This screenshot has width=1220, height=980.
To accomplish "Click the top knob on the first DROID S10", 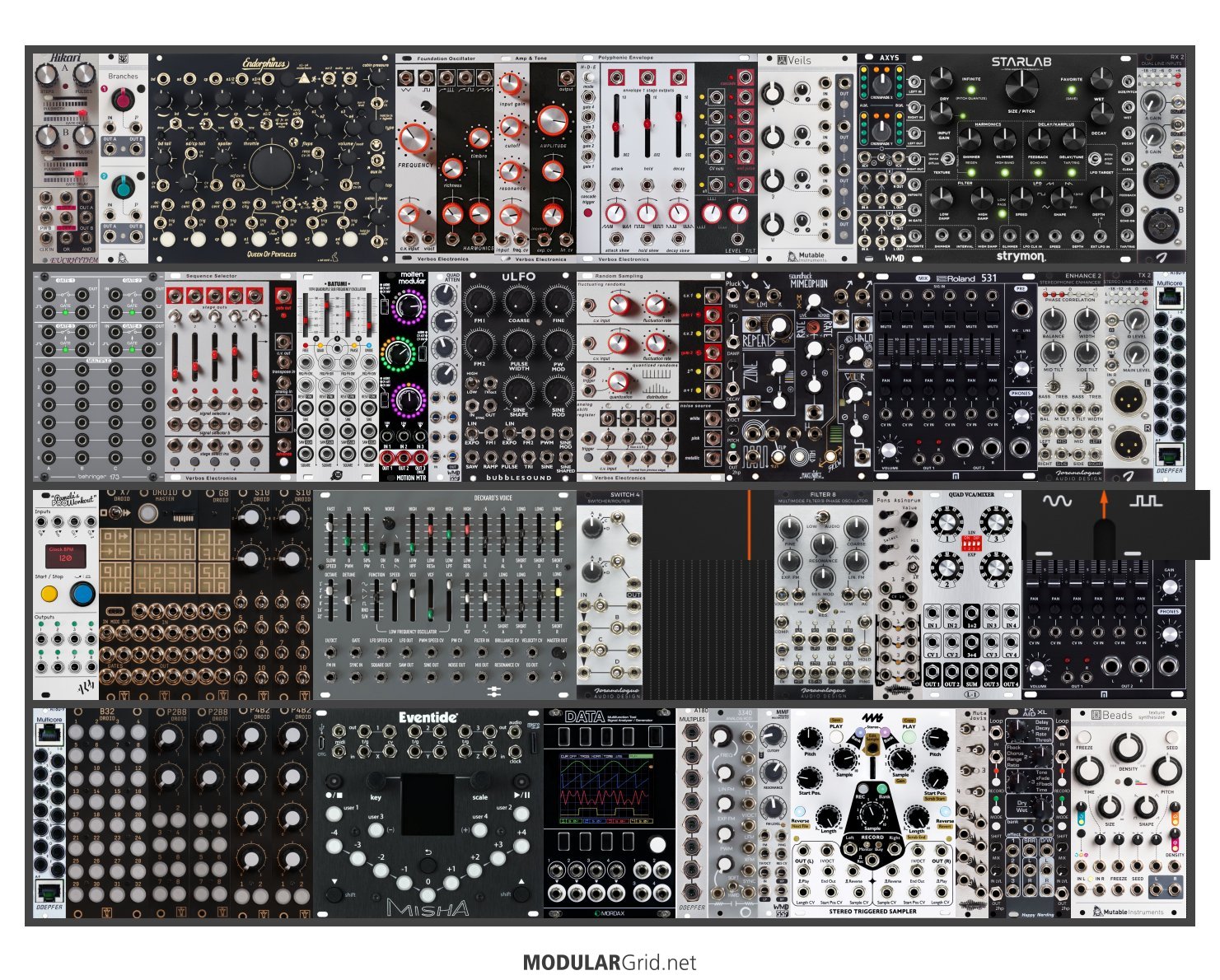I will [250, 516].
